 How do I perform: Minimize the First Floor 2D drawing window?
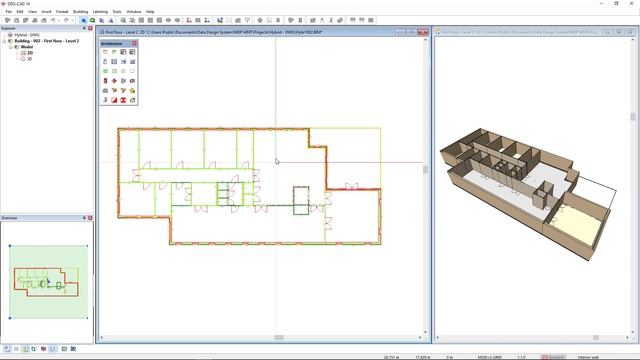coord(400,32)
